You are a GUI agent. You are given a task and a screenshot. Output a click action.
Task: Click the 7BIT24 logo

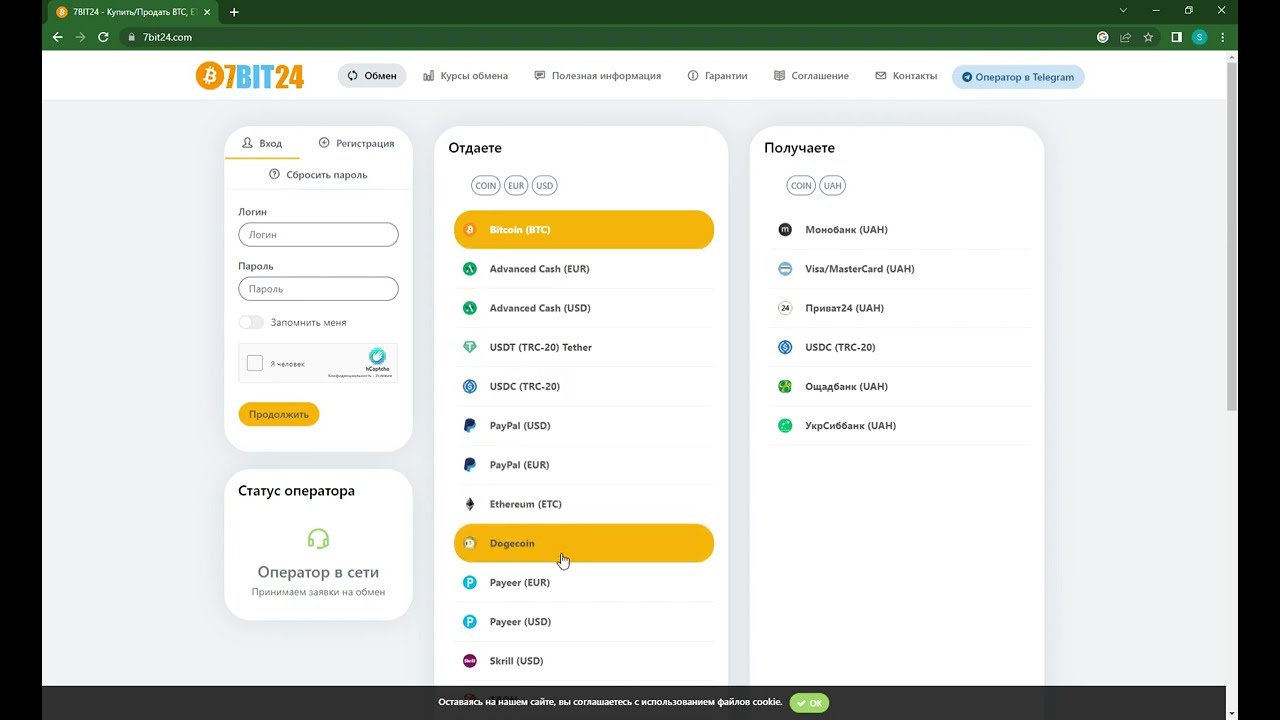click(x=250, y=76)
